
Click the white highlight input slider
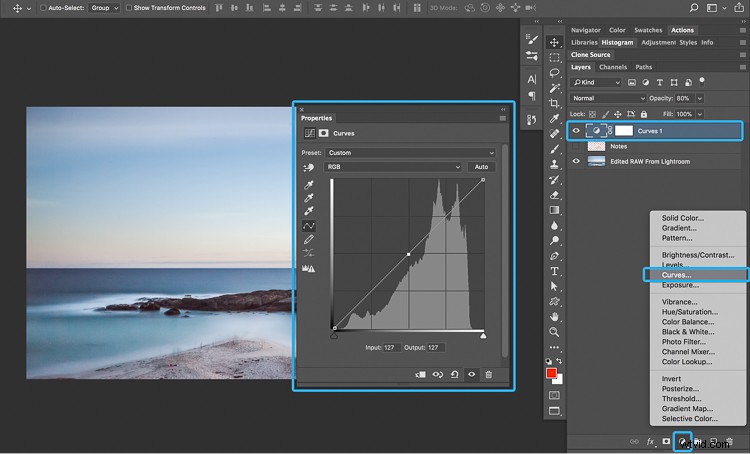[483, 336]
